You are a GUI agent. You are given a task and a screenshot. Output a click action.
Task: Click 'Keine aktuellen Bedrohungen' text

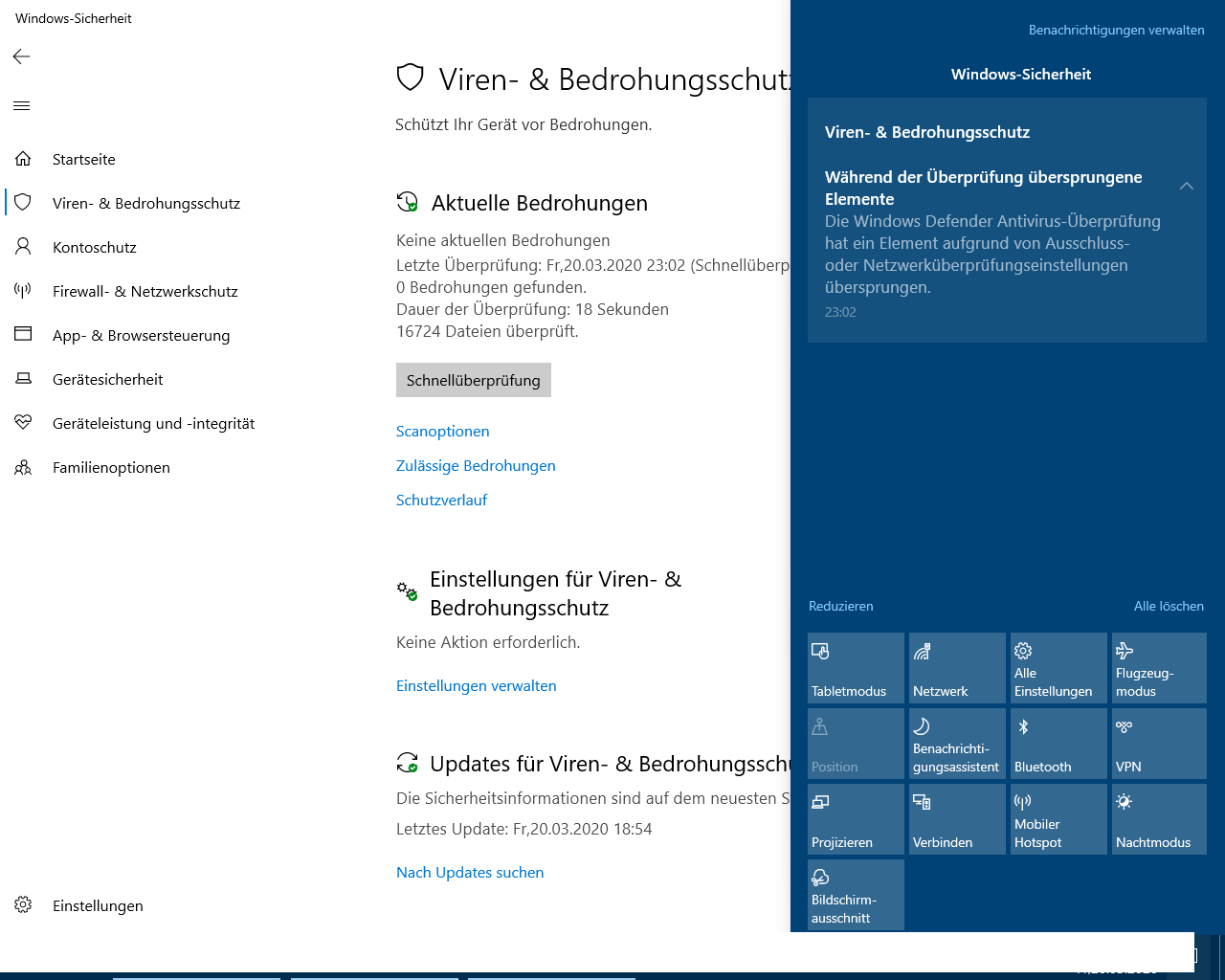pyautogui.click(x=503, y=240)
